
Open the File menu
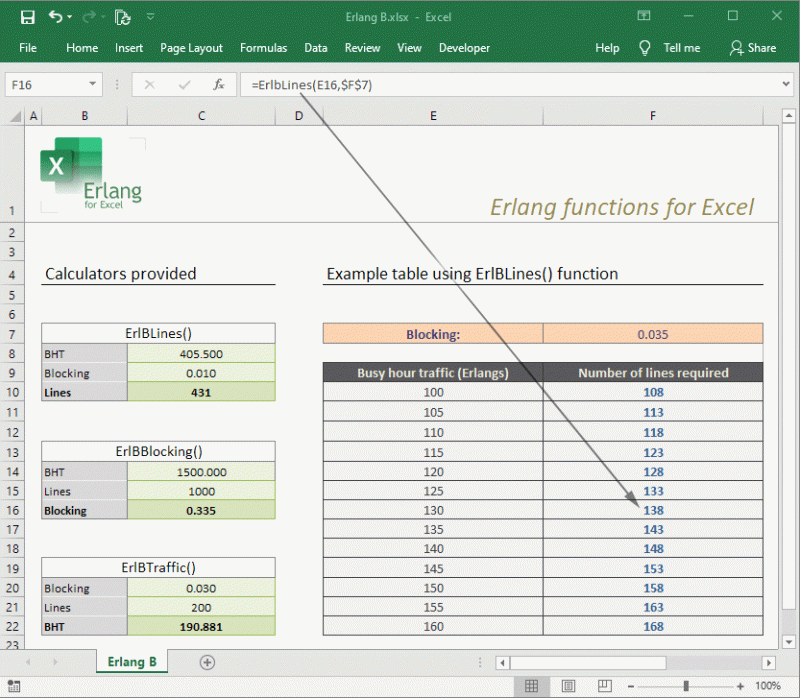(28, 47)
